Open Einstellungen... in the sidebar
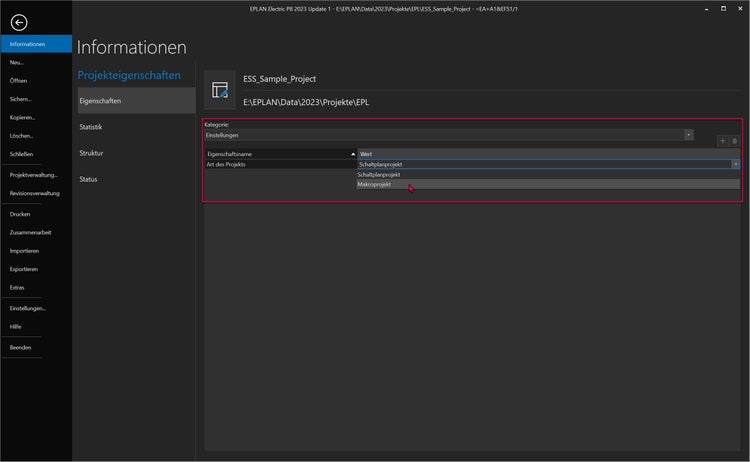Image resolution: width=750 pixels, height=462 pixels. 28,308
